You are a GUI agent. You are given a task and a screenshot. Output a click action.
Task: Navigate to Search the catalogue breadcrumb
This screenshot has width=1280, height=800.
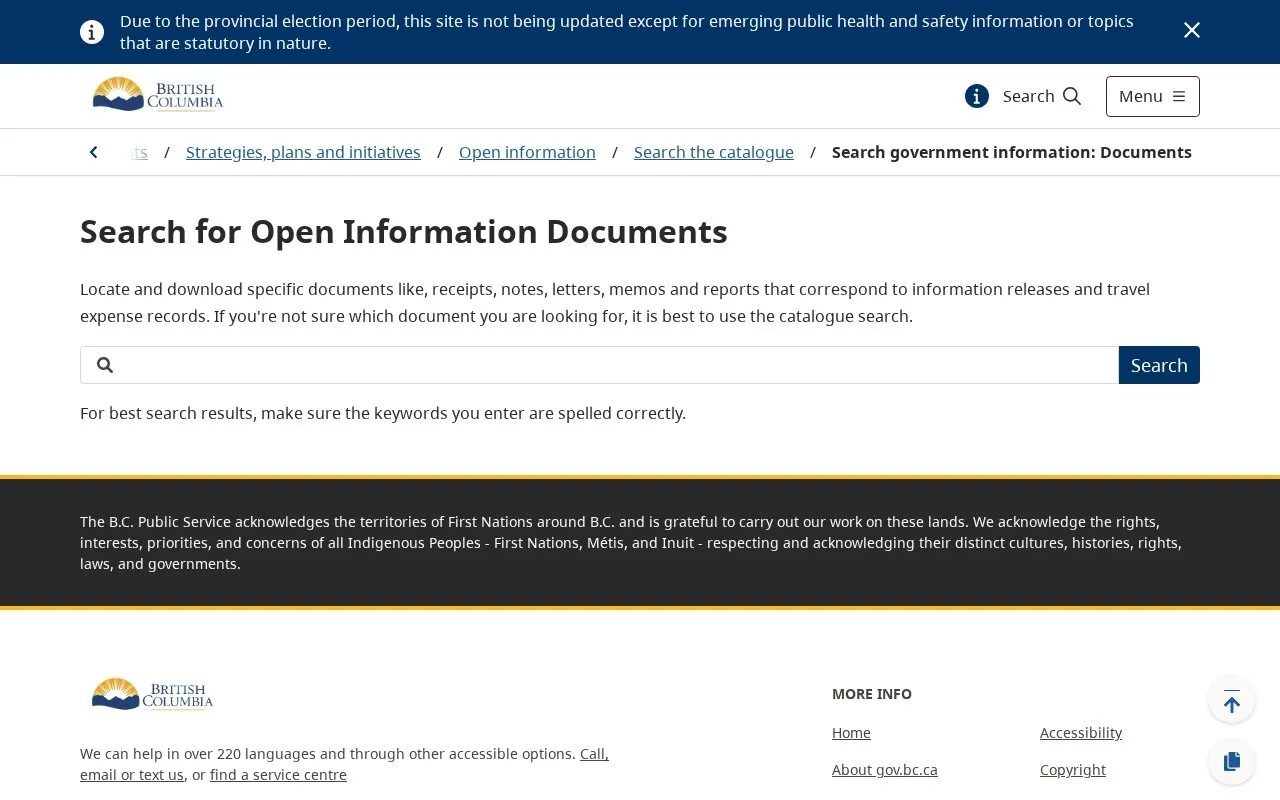714,152
